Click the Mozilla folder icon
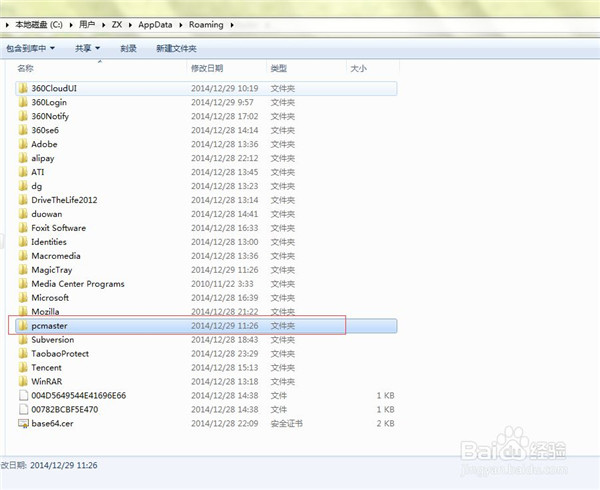The width and height of the screenshot is (600, 490). pyautogui.click(x=23, y=312)
